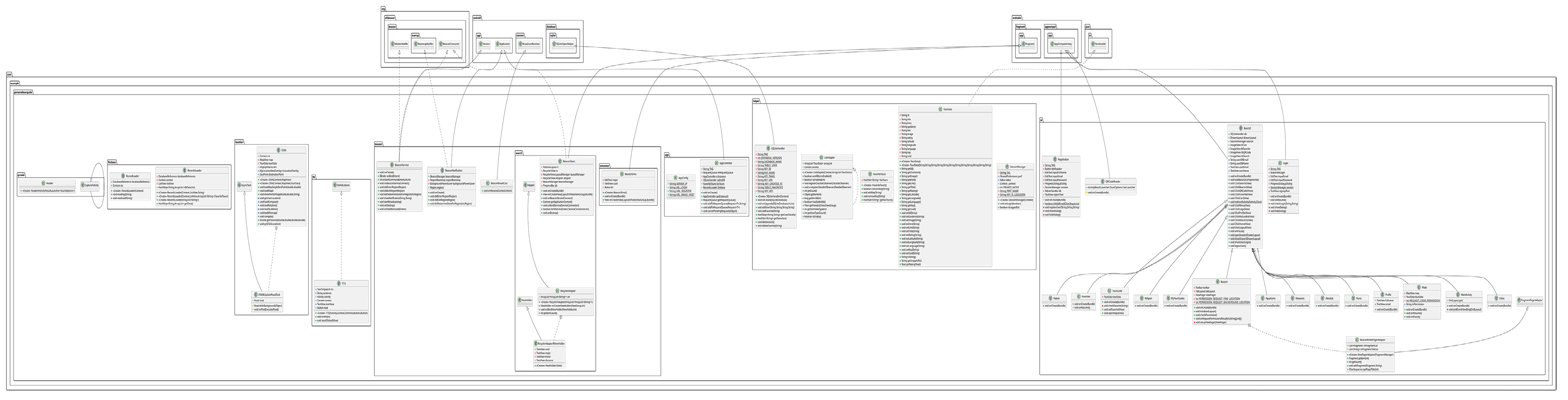
Task: Click the AboutUs class name
Action: pos(1330,298)
